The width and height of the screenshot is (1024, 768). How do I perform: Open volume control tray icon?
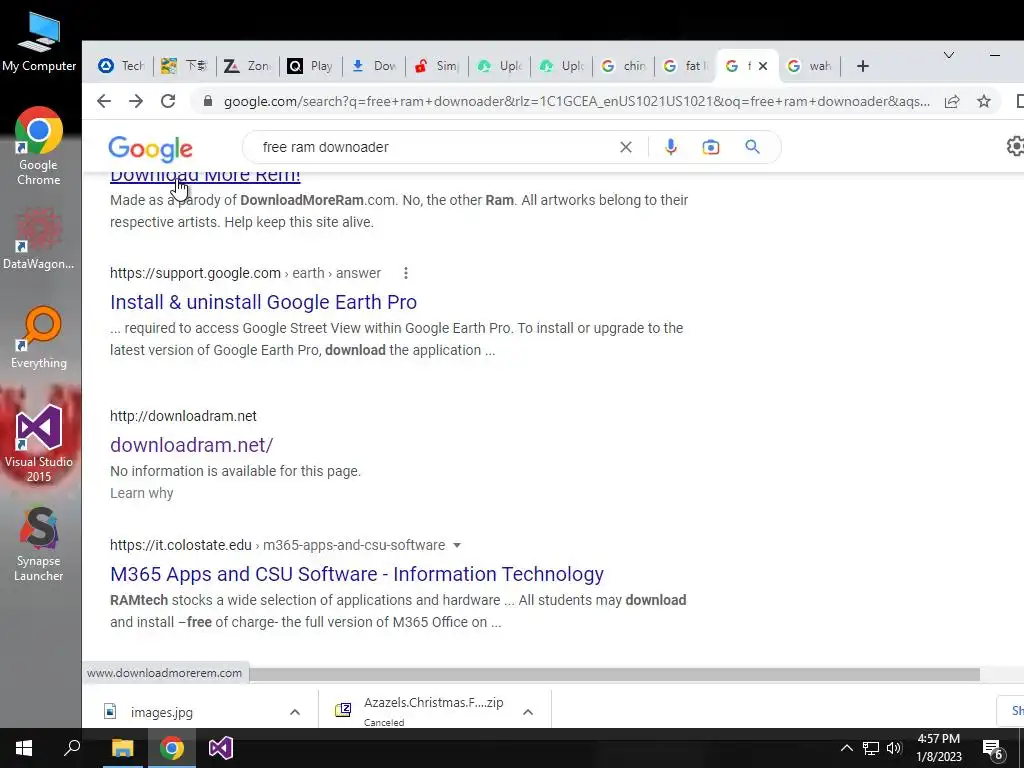tap(894, 748)
